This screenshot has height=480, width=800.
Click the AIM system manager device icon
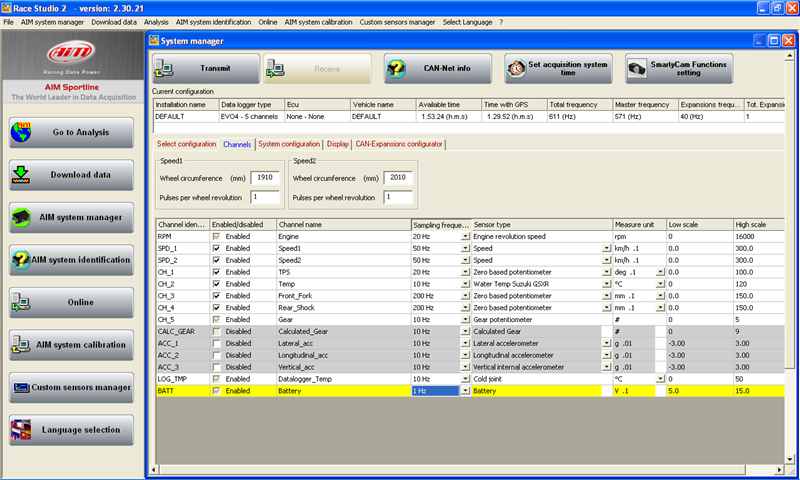click(21, 217)
